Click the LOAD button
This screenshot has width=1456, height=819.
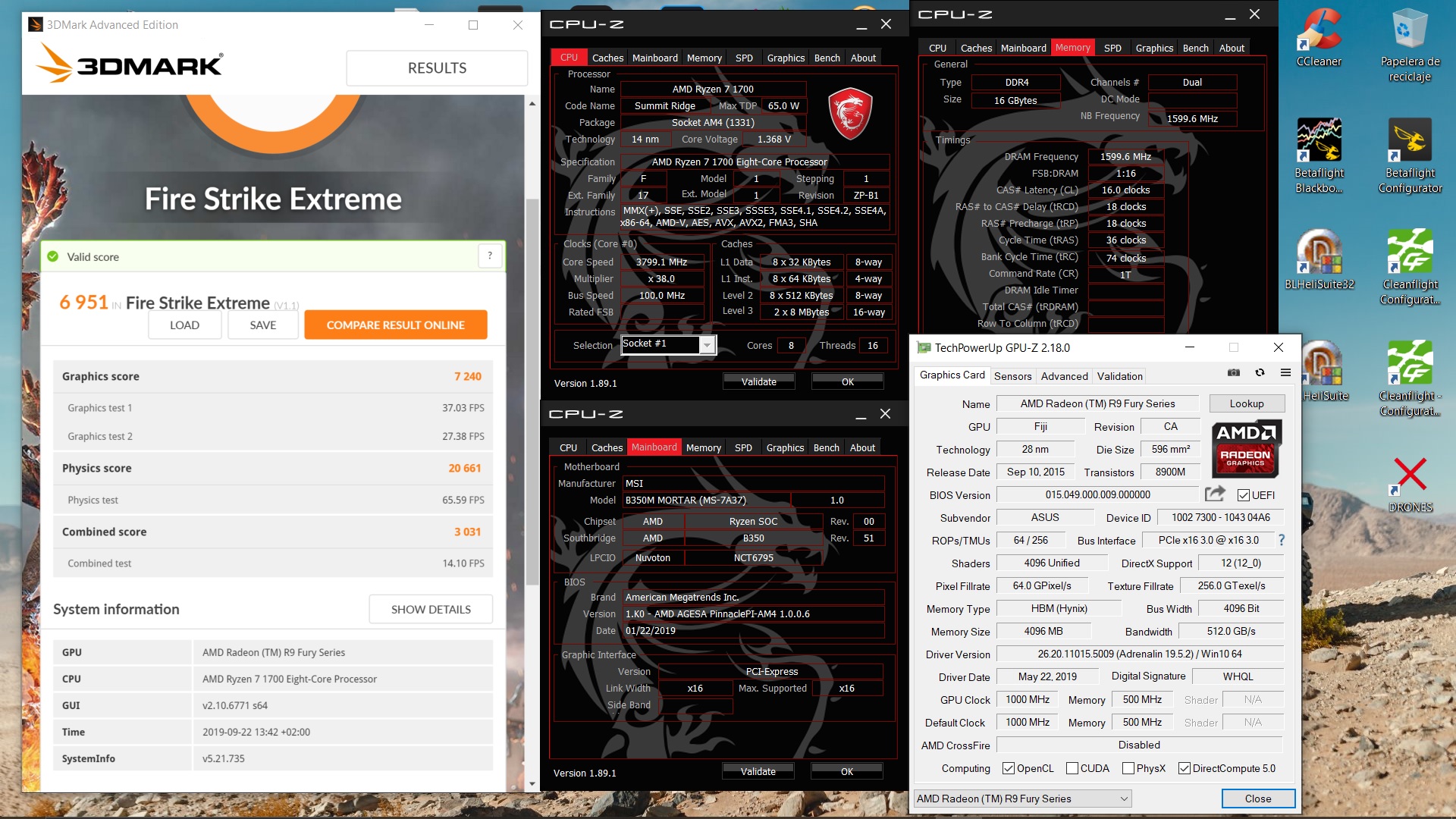[184, 325]
